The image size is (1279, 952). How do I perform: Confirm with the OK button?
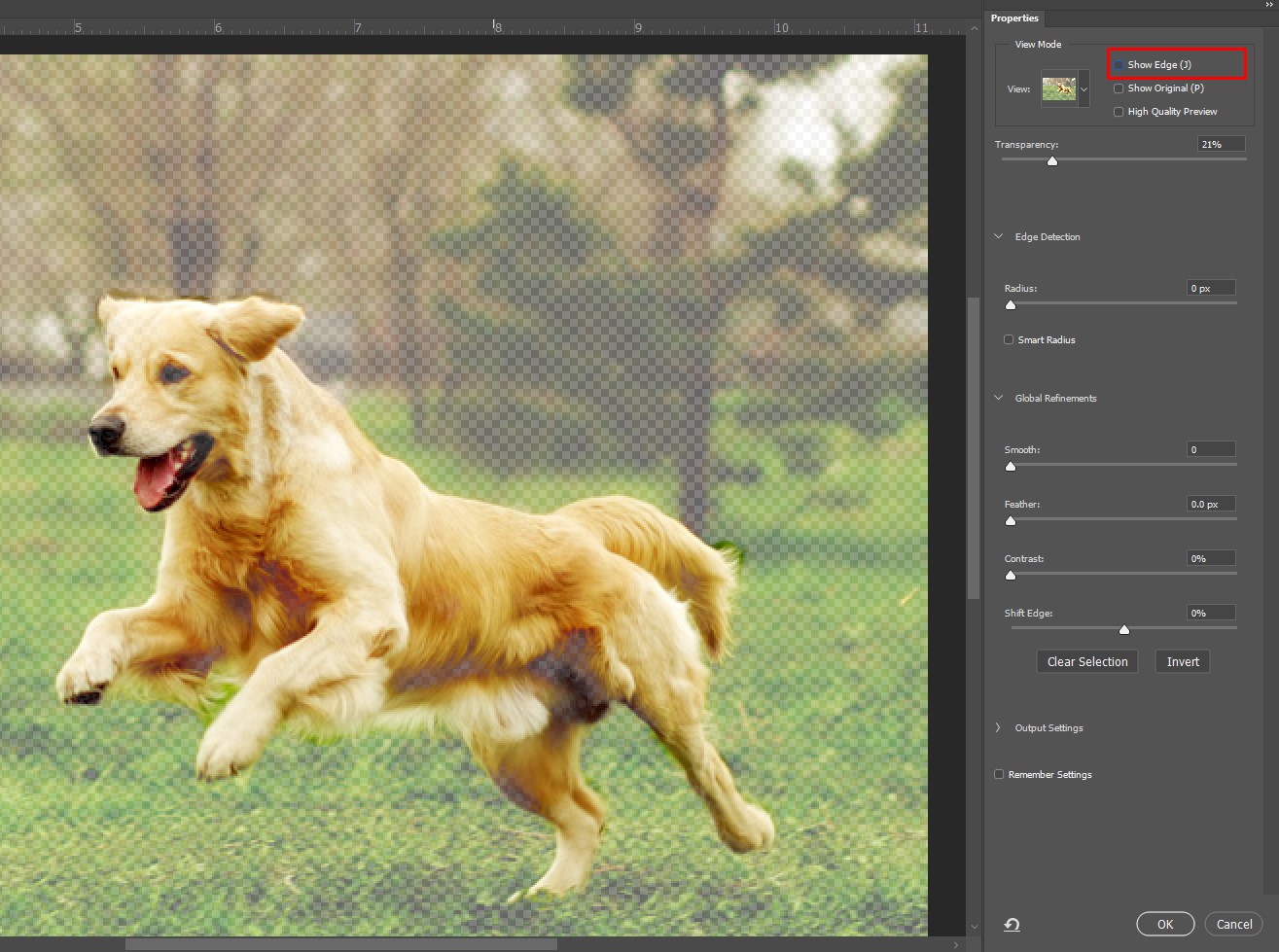(x=1165, y=925)
